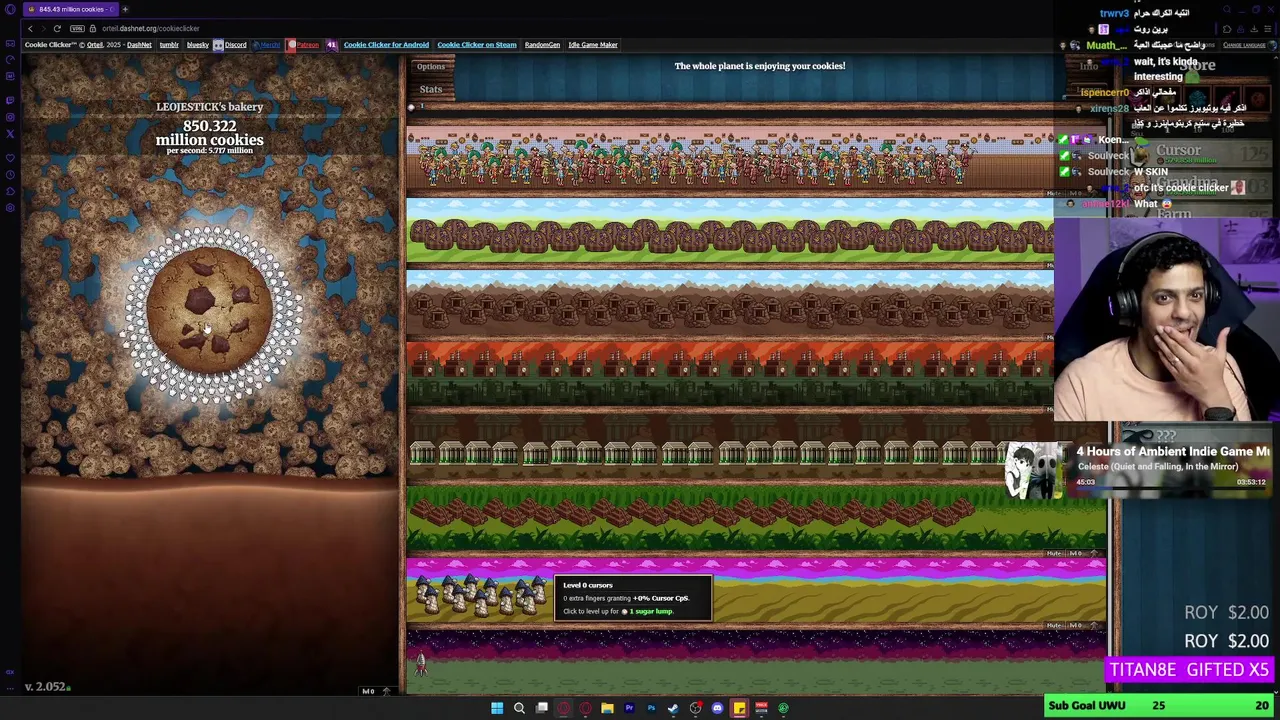Reload the Cookie Clicker page
Image resolution: width=1280 pixels, height=720 pixels.
coord(57,29)
